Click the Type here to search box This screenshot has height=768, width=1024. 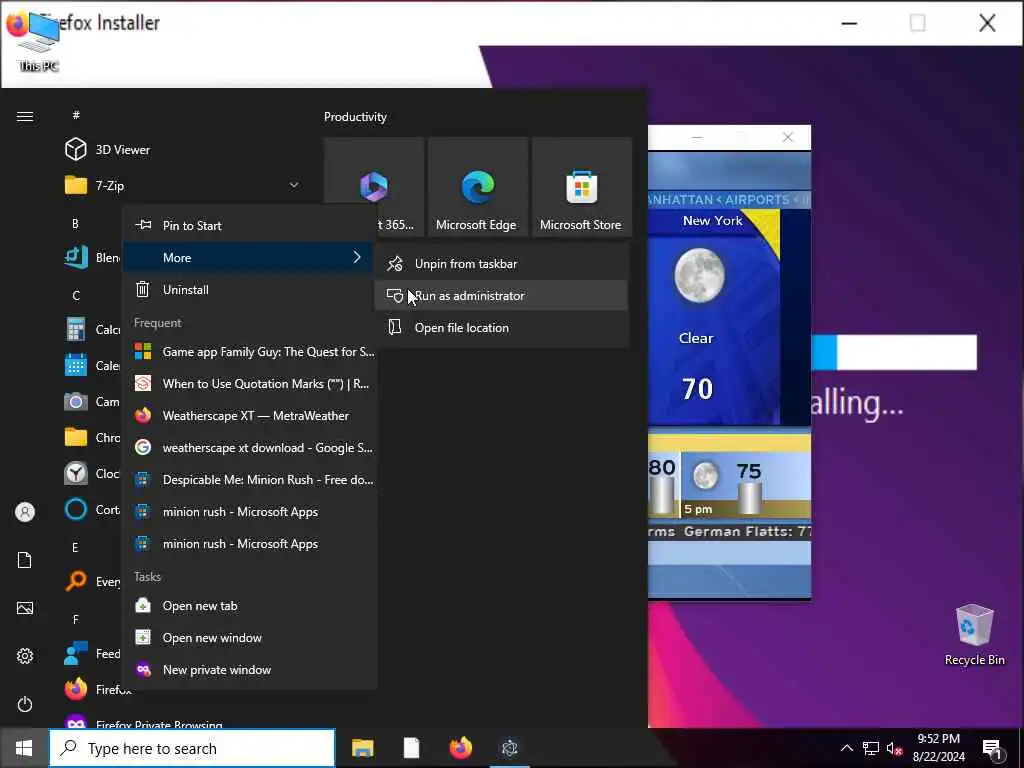click(x=193, y=748)
